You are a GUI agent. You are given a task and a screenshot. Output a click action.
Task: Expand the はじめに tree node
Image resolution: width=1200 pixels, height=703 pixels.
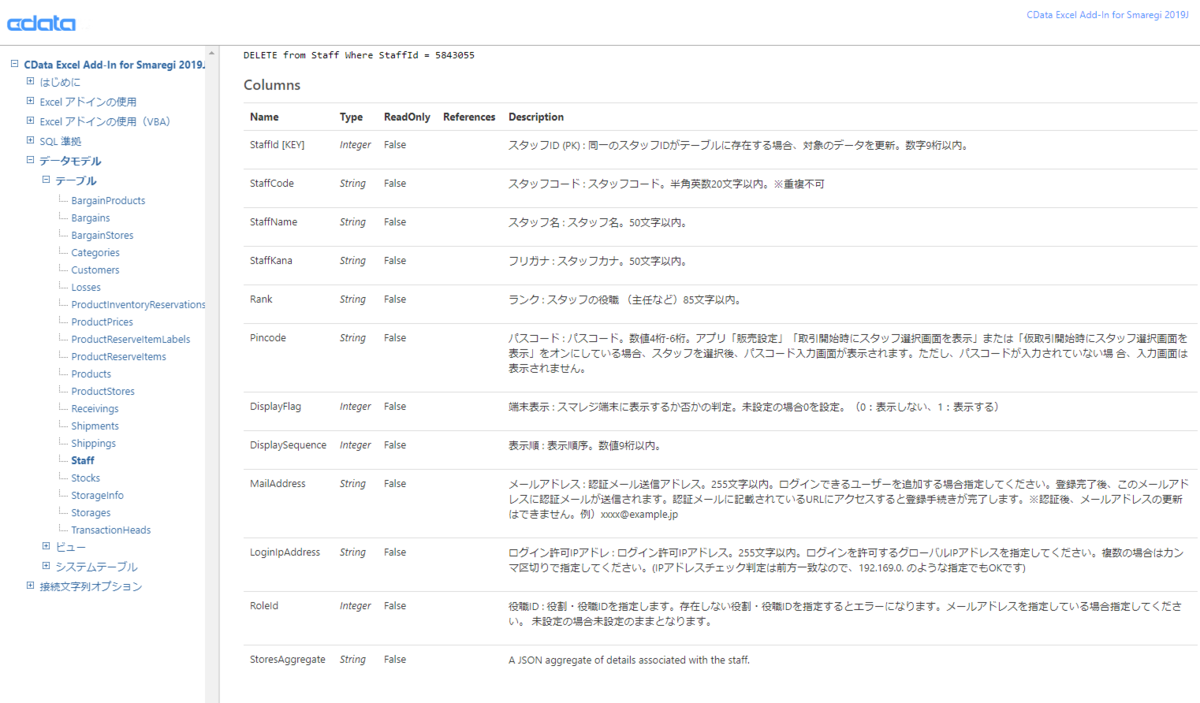[30, 82]
